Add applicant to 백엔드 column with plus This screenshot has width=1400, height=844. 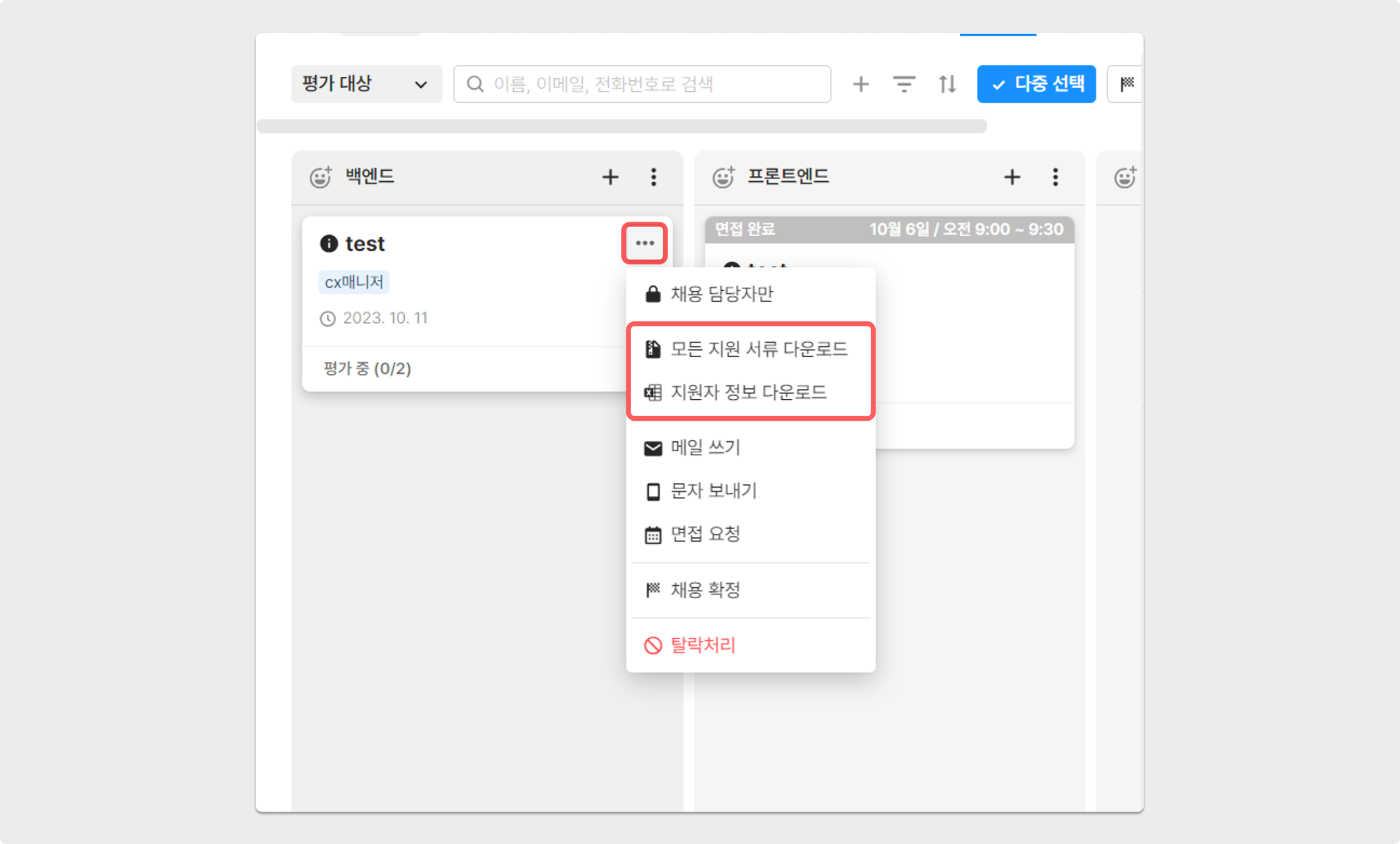610,177
